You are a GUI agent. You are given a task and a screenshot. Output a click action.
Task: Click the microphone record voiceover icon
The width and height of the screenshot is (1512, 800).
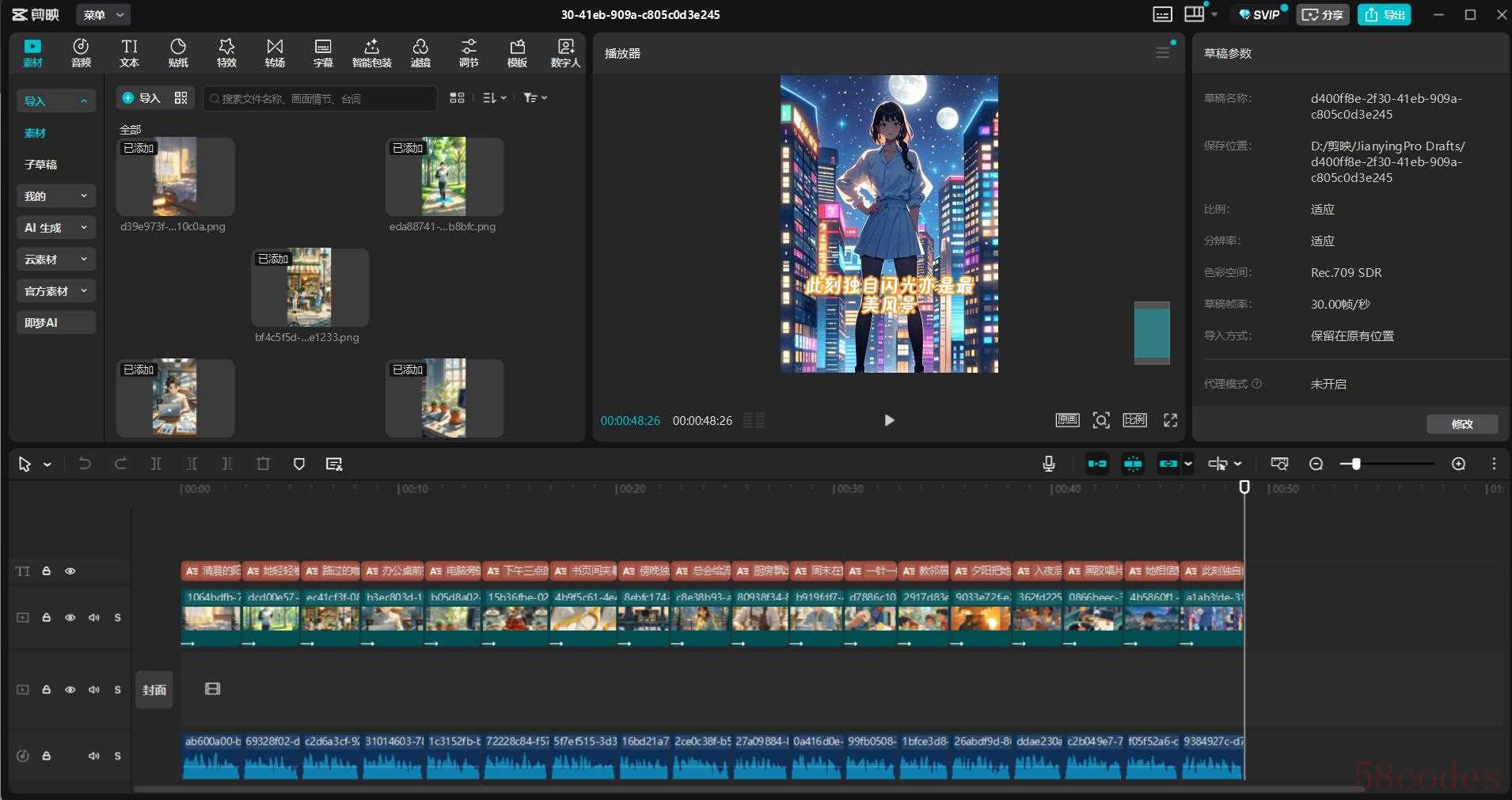(x=1049, y=464)
